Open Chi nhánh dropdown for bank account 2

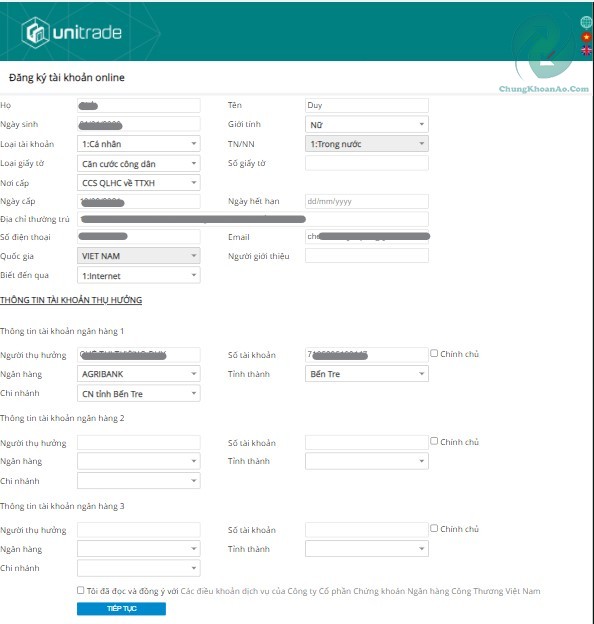tap(139, 481)
